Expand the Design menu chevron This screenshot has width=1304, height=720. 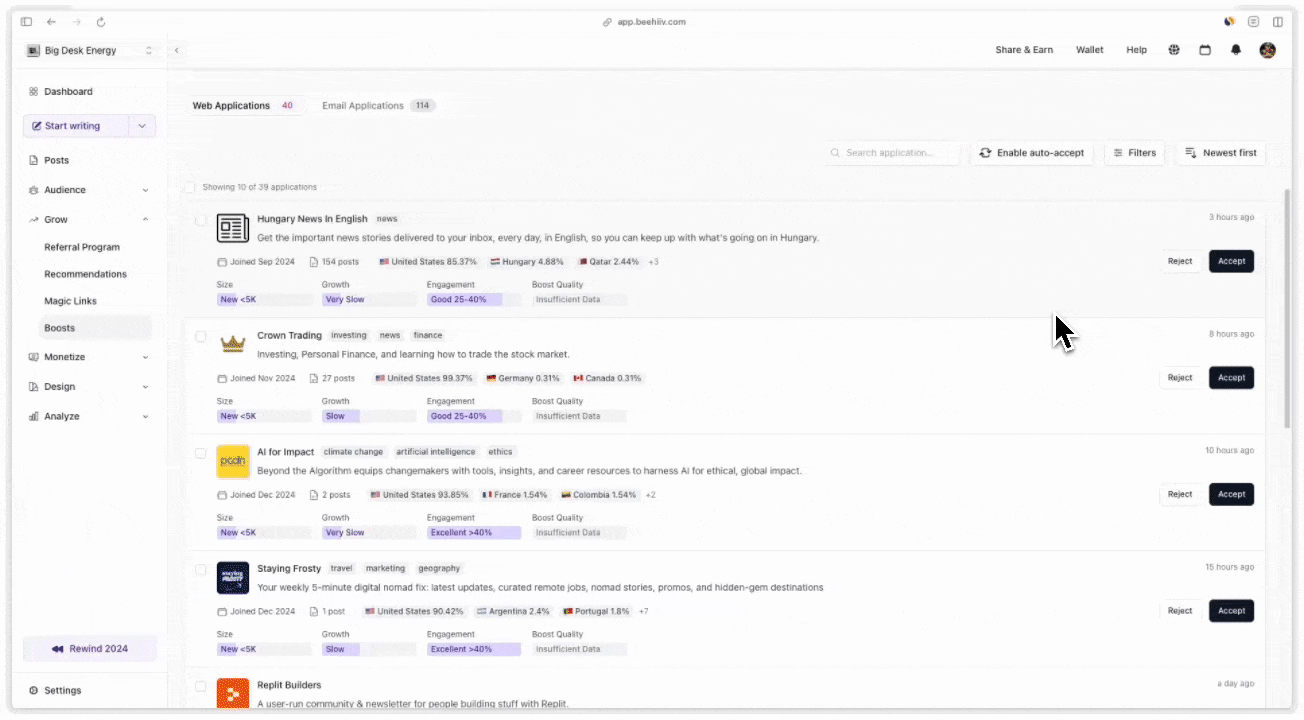(x=146, y=387)
